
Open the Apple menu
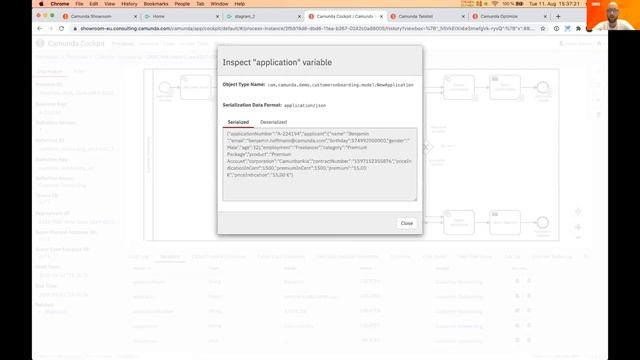coord(41,4)
